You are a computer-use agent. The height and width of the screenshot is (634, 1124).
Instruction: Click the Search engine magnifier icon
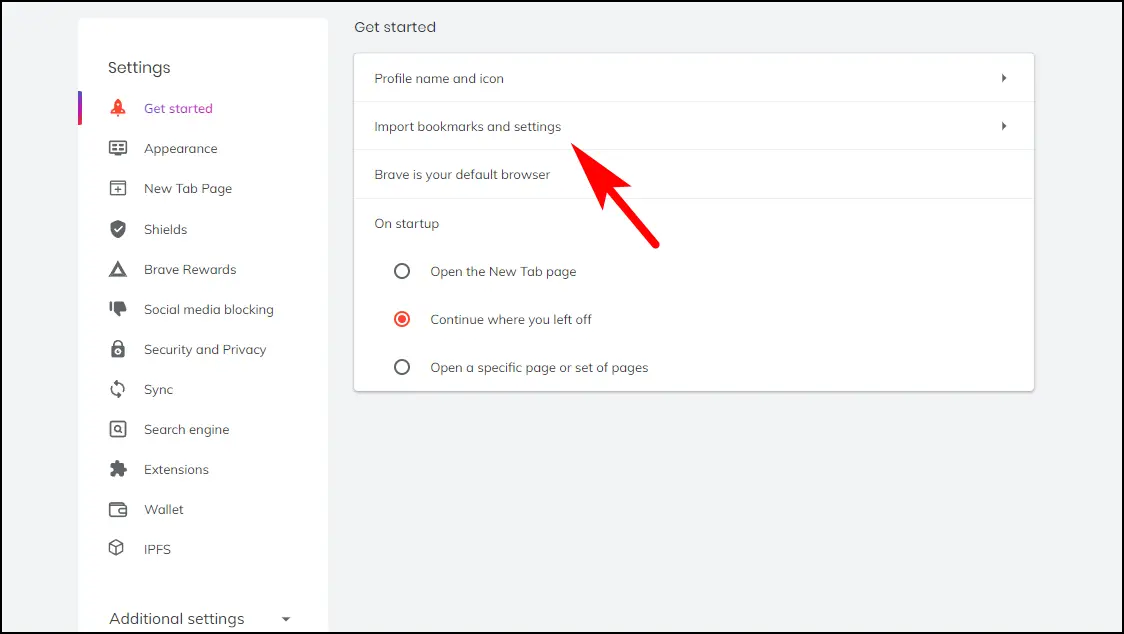[x=118, y=429]
